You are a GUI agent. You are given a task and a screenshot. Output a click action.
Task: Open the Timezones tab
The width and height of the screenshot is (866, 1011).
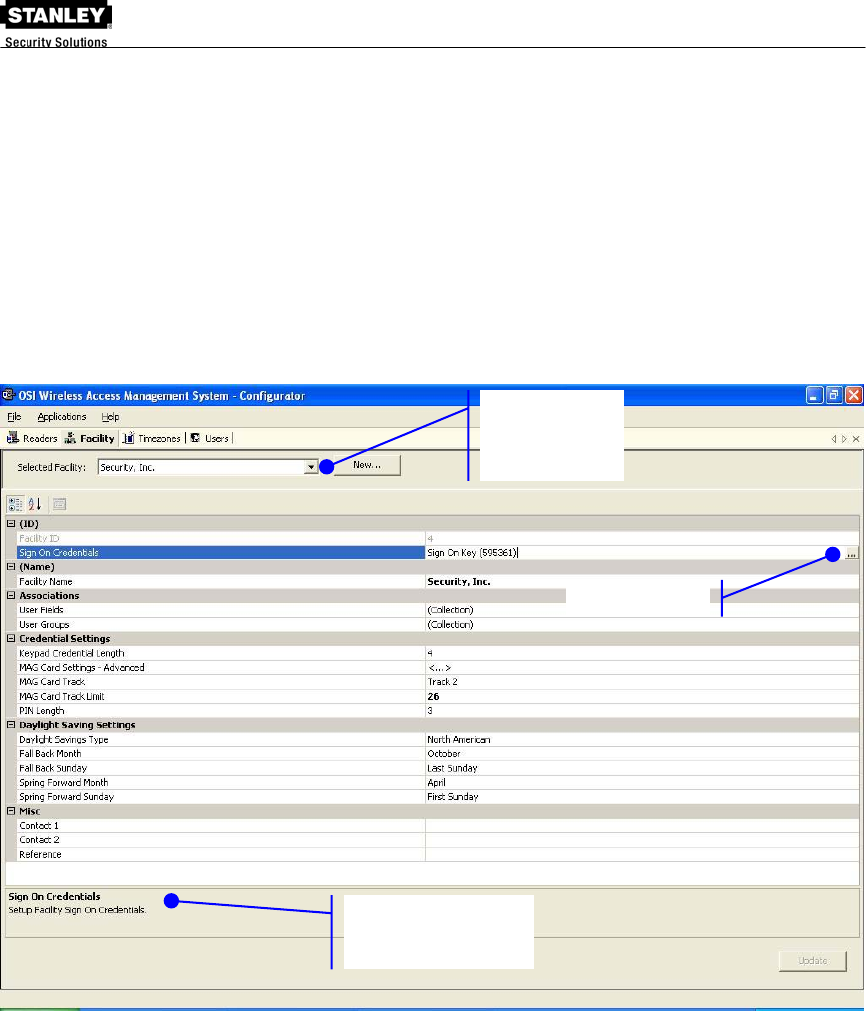point(152,438)
